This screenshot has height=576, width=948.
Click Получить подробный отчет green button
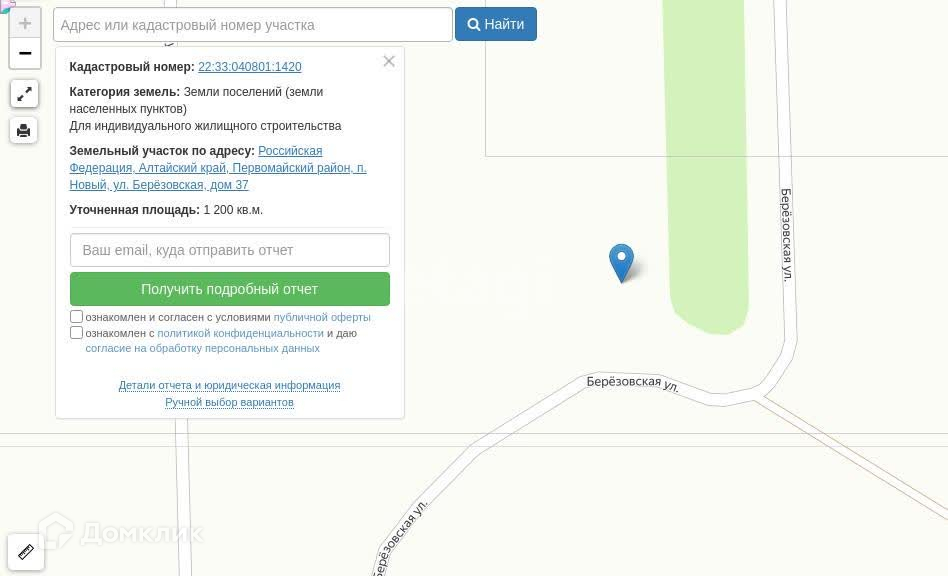coord(230,289)
